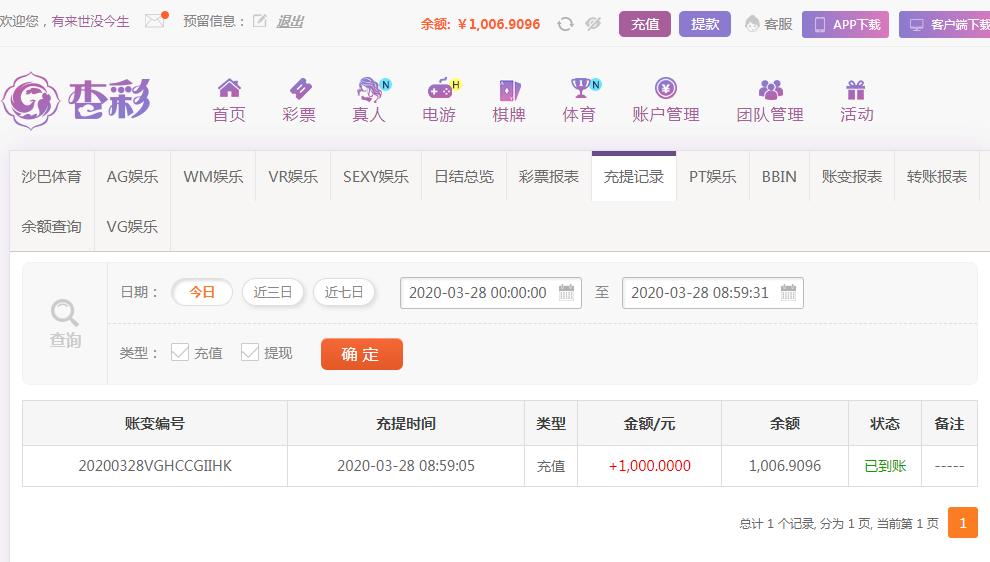
Task: Toggle the 提现 type checkbox
Action: tap(250, 352)
